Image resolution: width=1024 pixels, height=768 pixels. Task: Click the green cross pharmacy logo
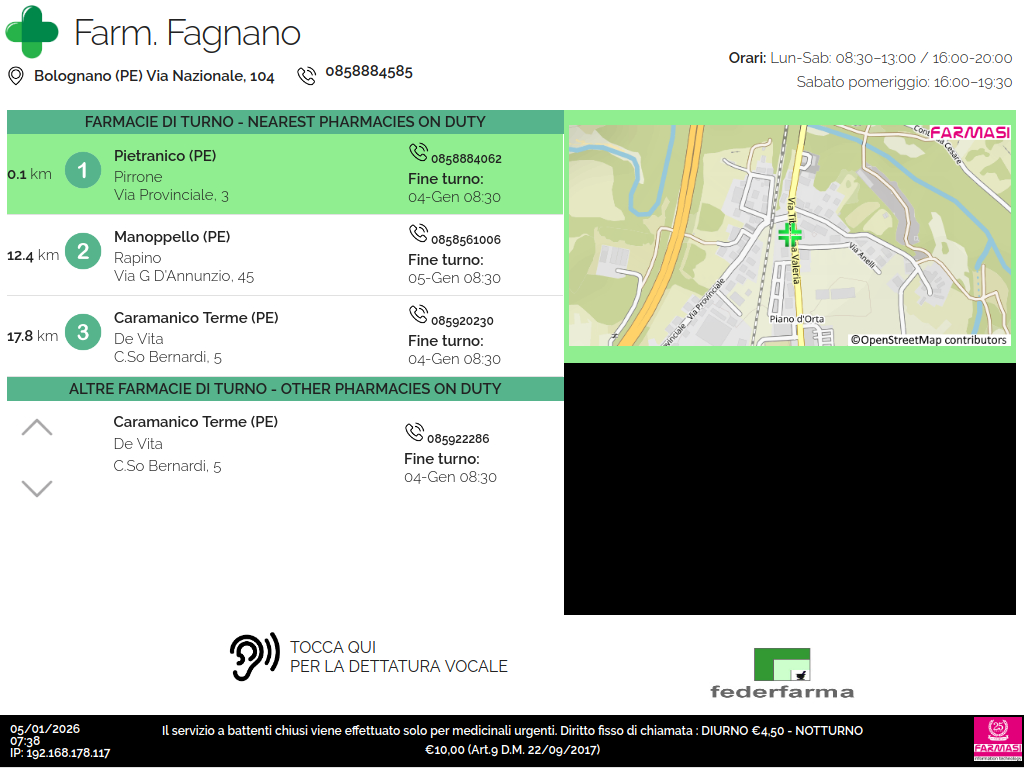point(32,31)
